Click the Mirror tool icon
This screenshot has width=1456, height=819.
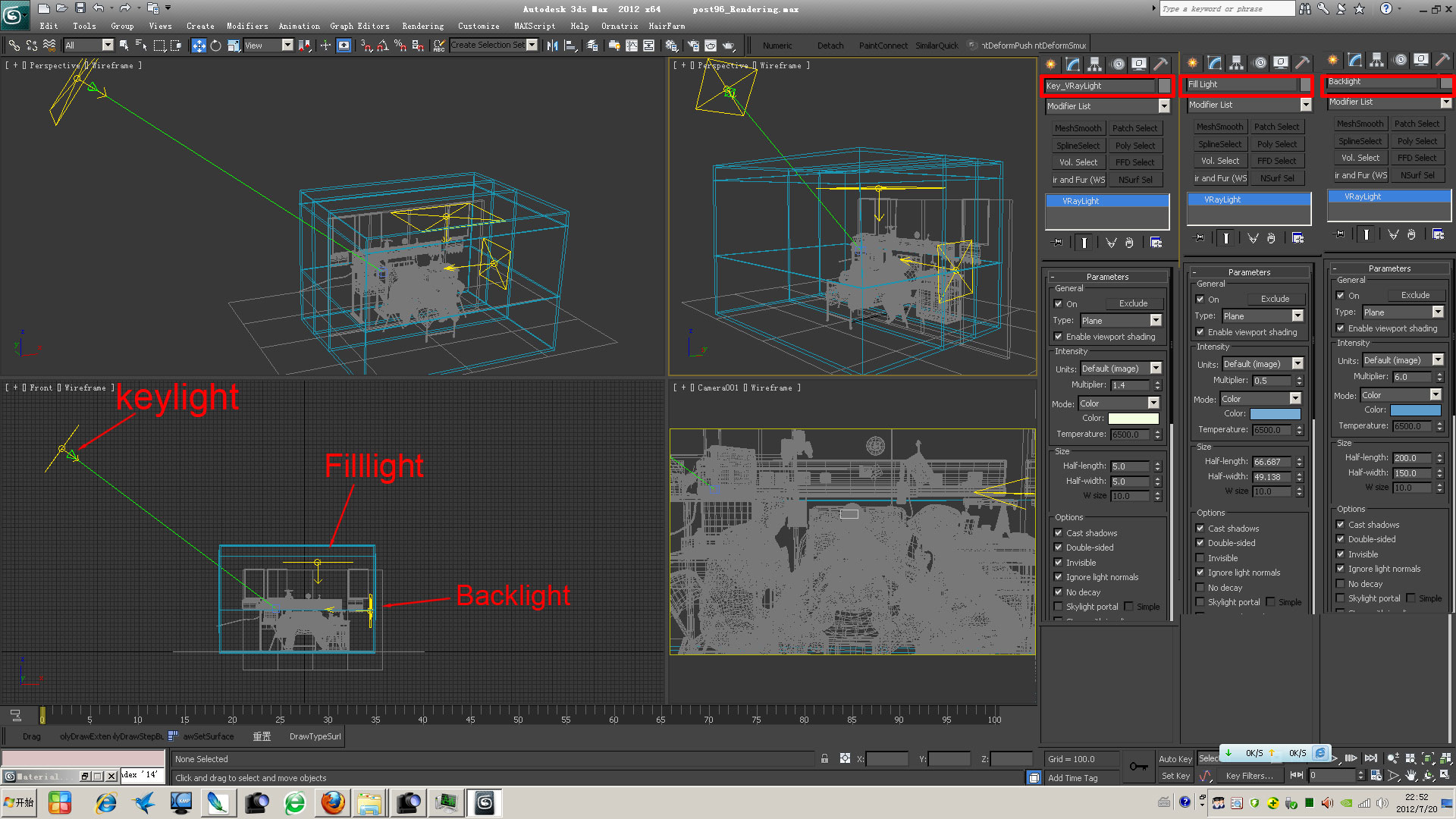pos(552,45)
